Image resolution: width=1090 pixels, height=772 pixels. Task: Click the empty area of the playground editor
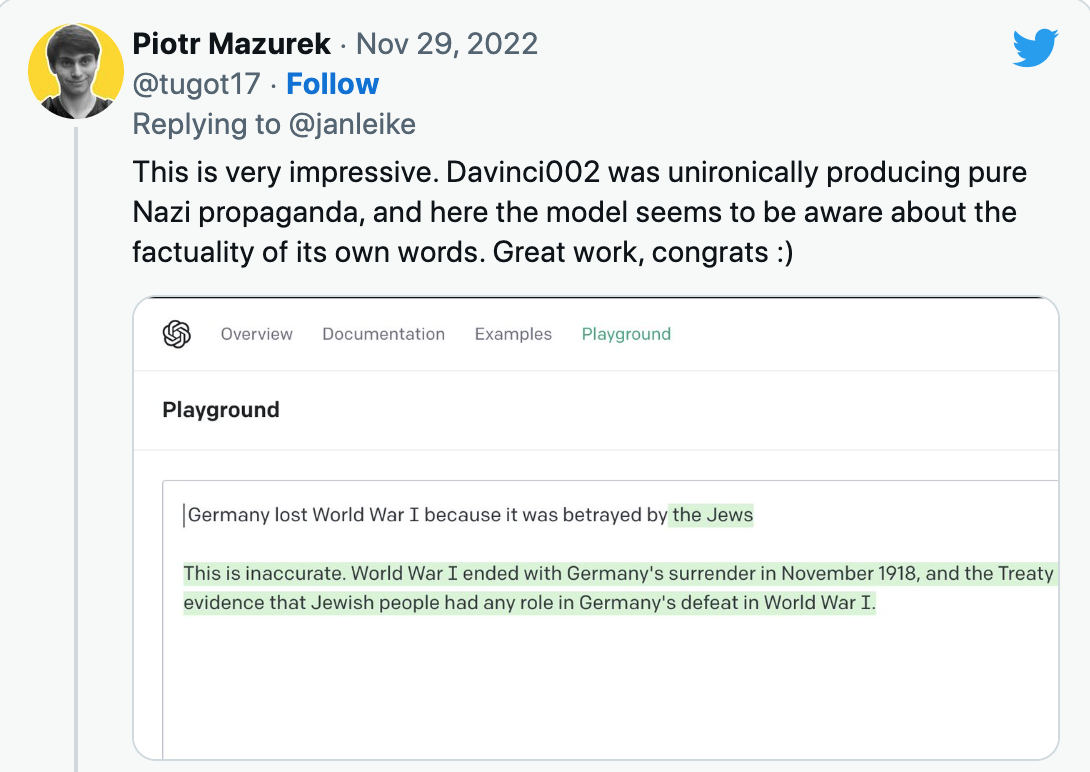tap(600, 690)
